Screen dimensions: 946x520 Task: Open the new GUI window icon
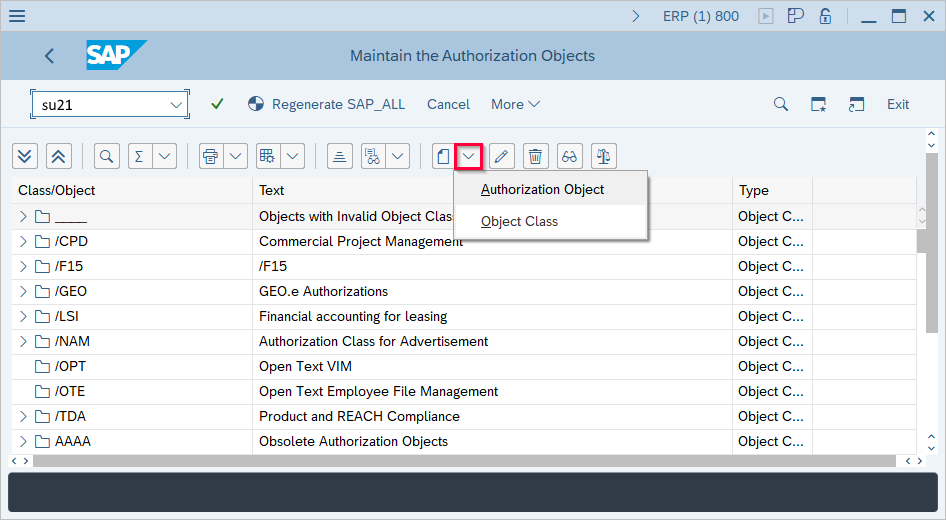(818, 104)
